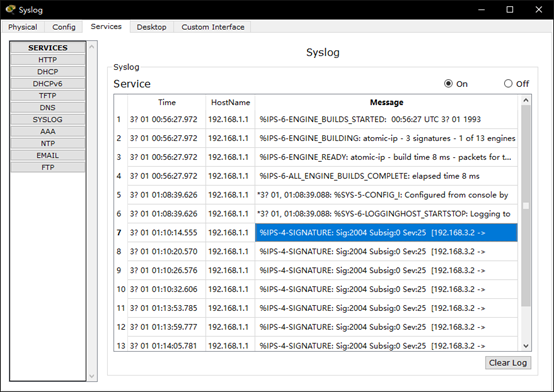This screenshot has height=392, width=554.
Task: Click the Syslog window title icon
Action: [10, 10]
